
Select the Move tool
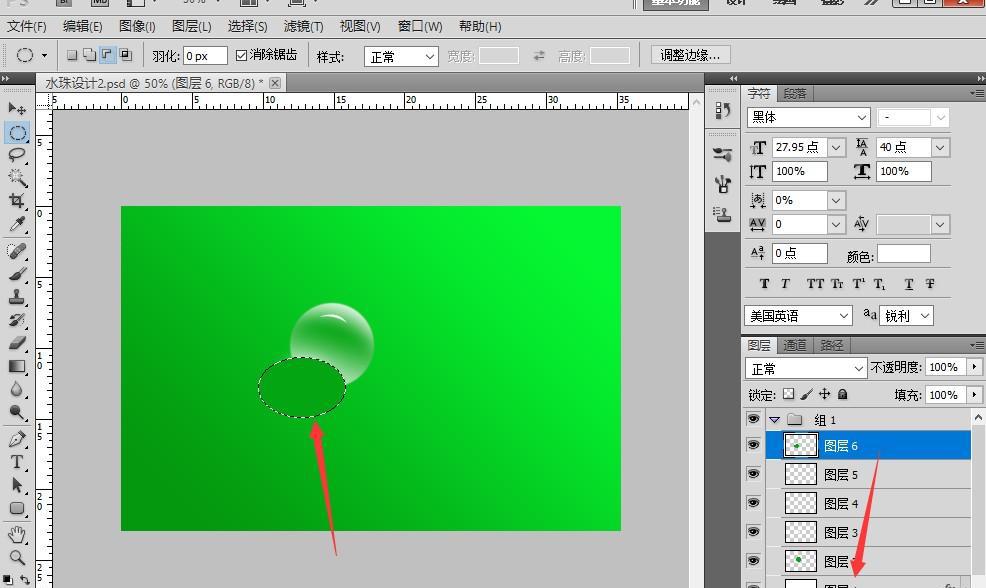17,109
